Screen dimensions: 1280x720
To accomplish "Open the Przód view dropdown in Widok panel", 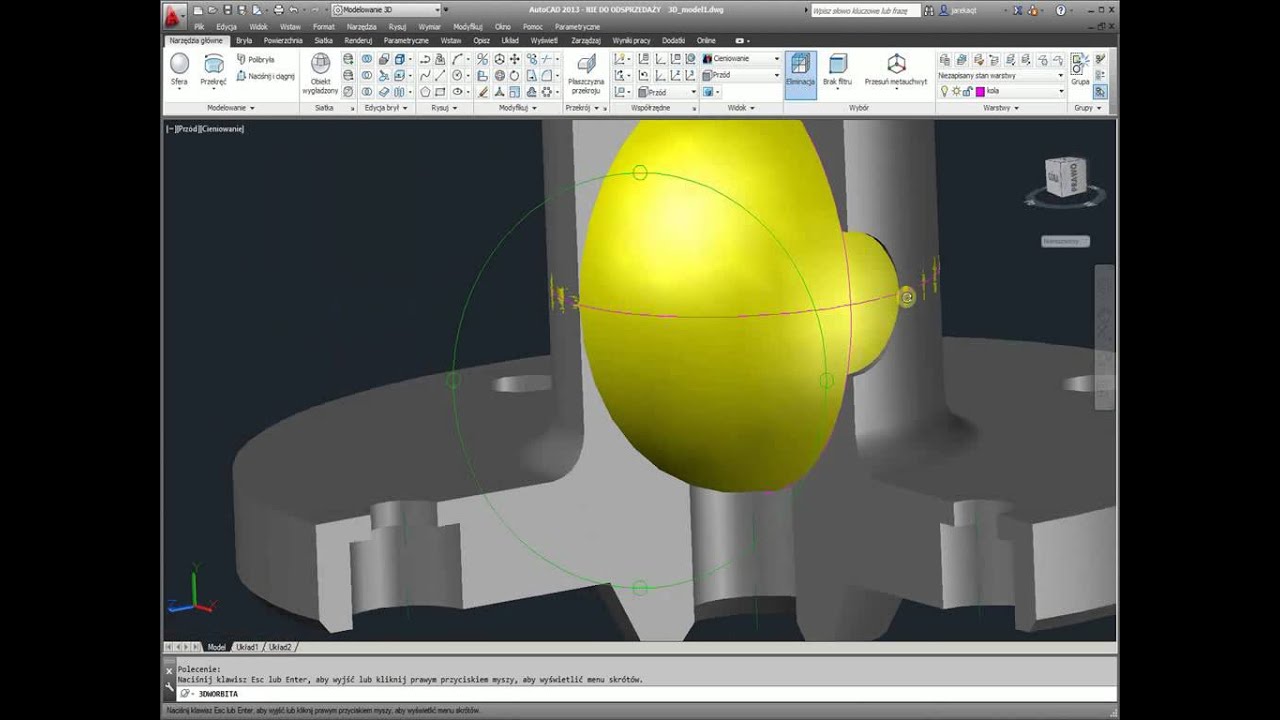I will 740,75.
